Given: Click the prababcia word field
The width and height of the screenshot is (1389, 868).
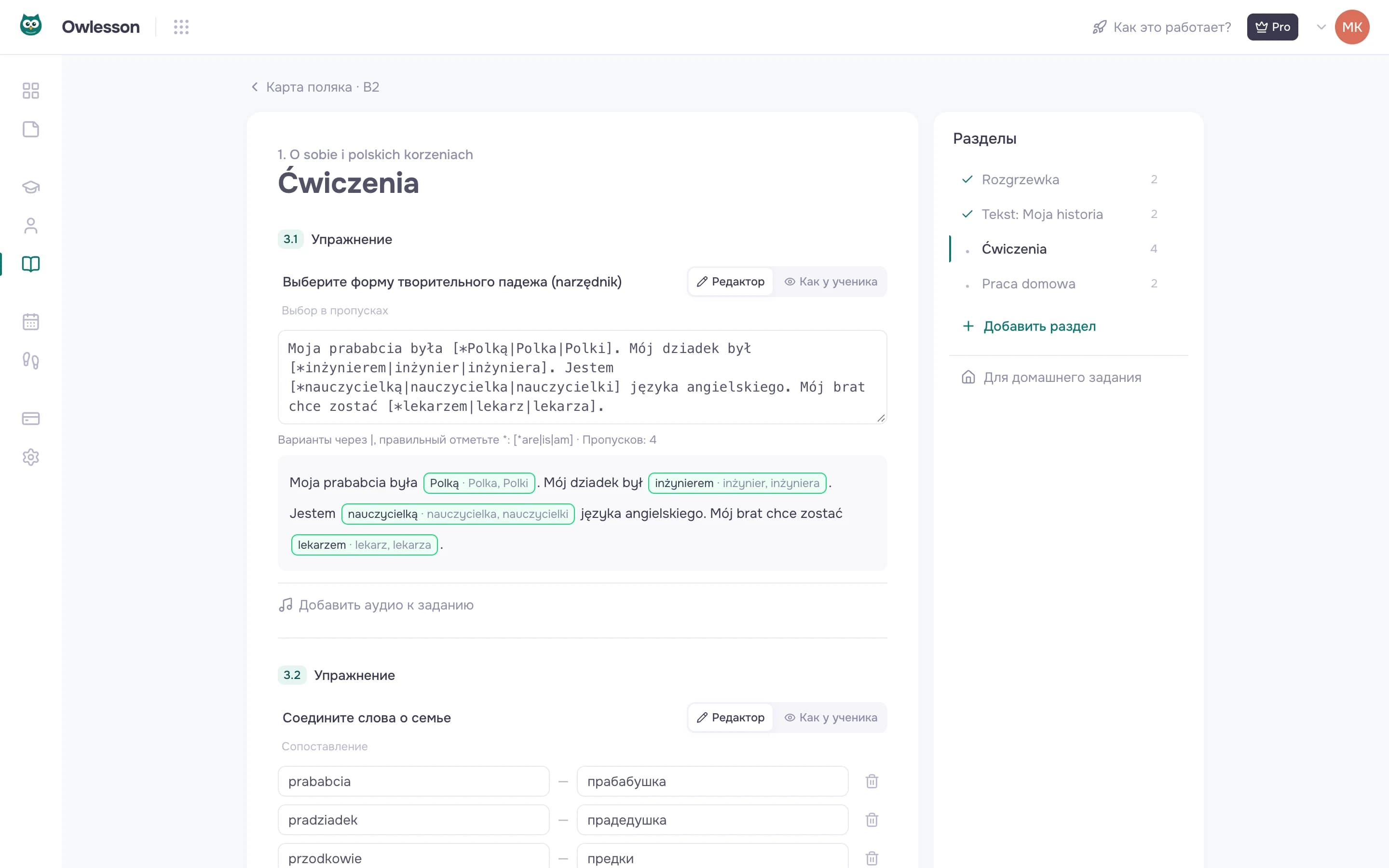Looking at the screenshot, I should [x=413, y=781].
